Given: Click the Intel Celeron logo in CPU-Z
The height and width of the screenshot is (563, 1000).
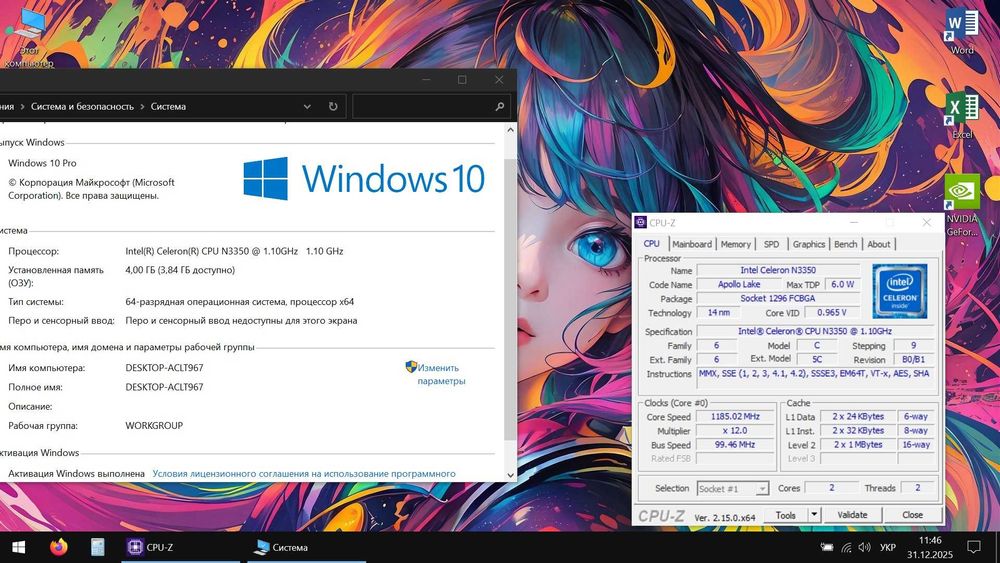Looking at the screenshot, I should point(899,291).
